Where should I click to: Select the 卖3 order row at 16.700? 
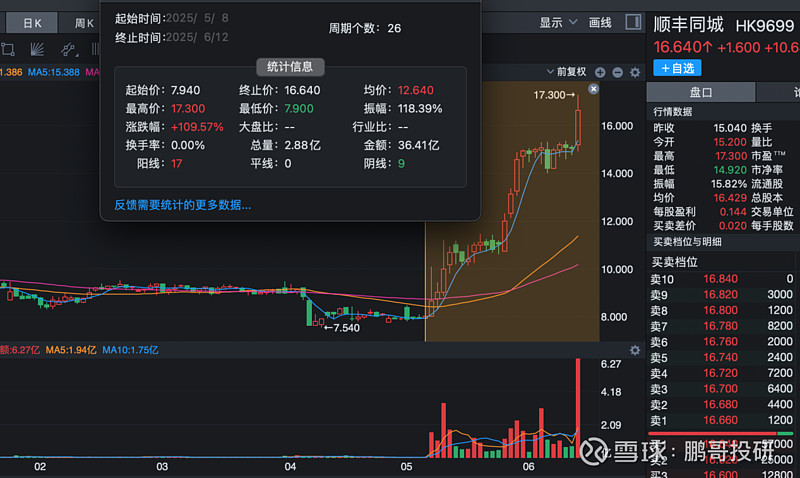722,389
